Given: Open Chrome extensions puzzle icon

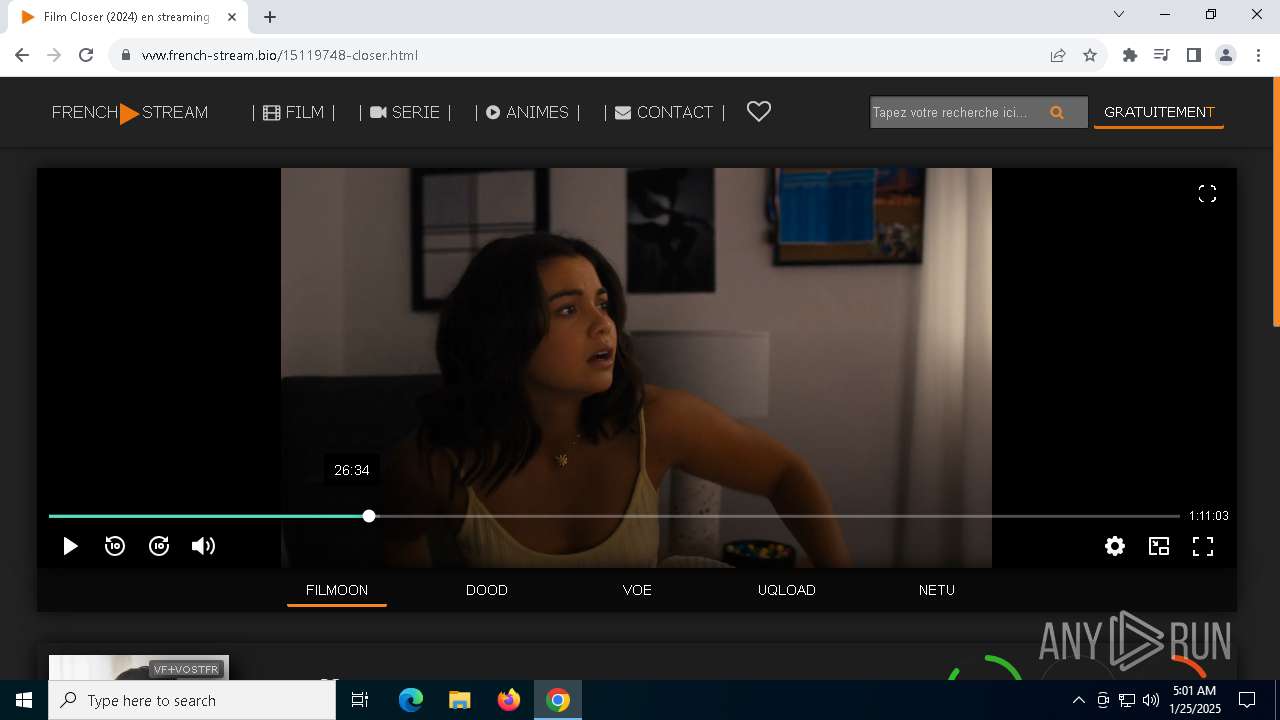Looking at the screenshot, I should [1130, 55].
